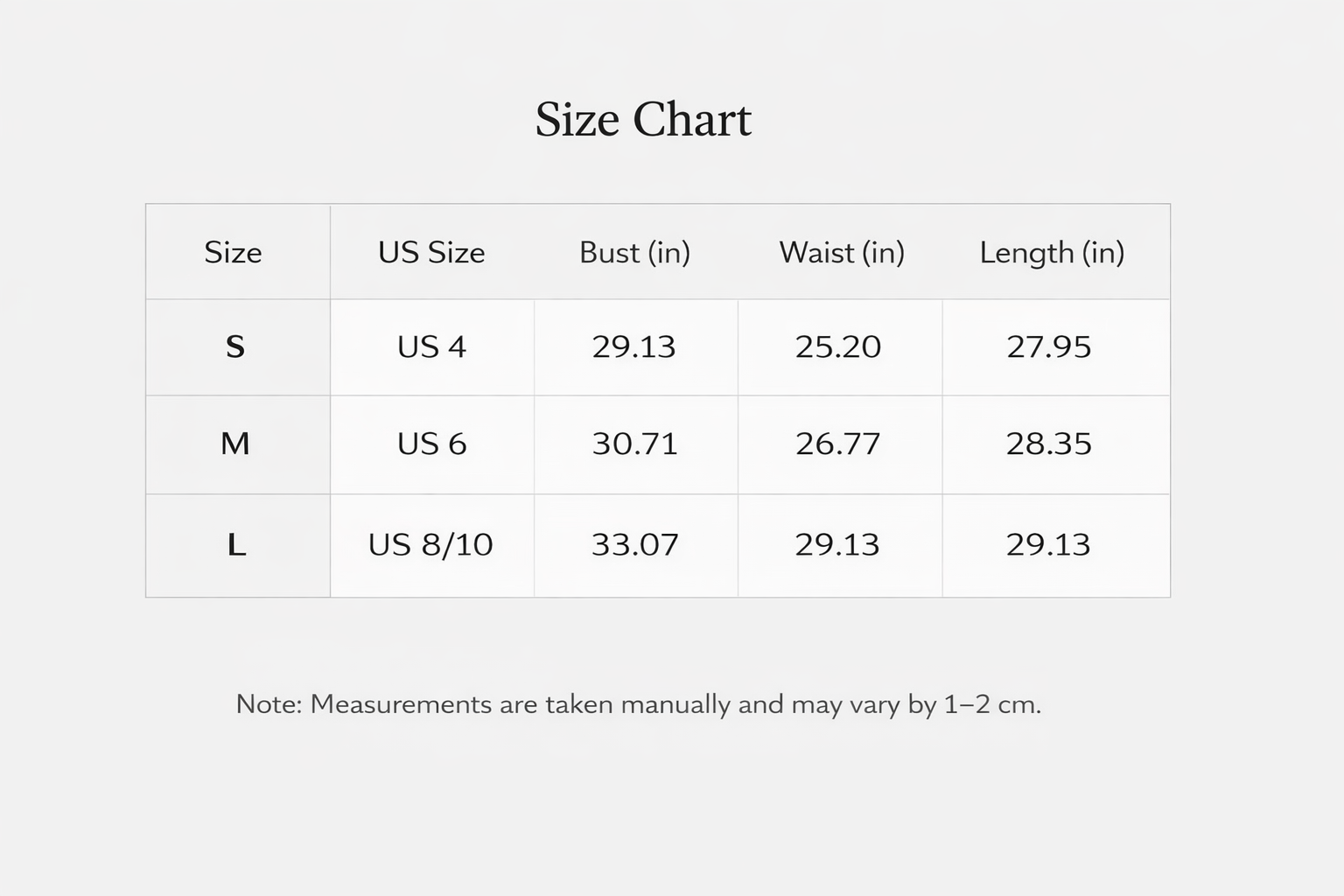This screenshot has height=896, width=1344.
Task: Click the measurements note text
Action: coord(639,704)
